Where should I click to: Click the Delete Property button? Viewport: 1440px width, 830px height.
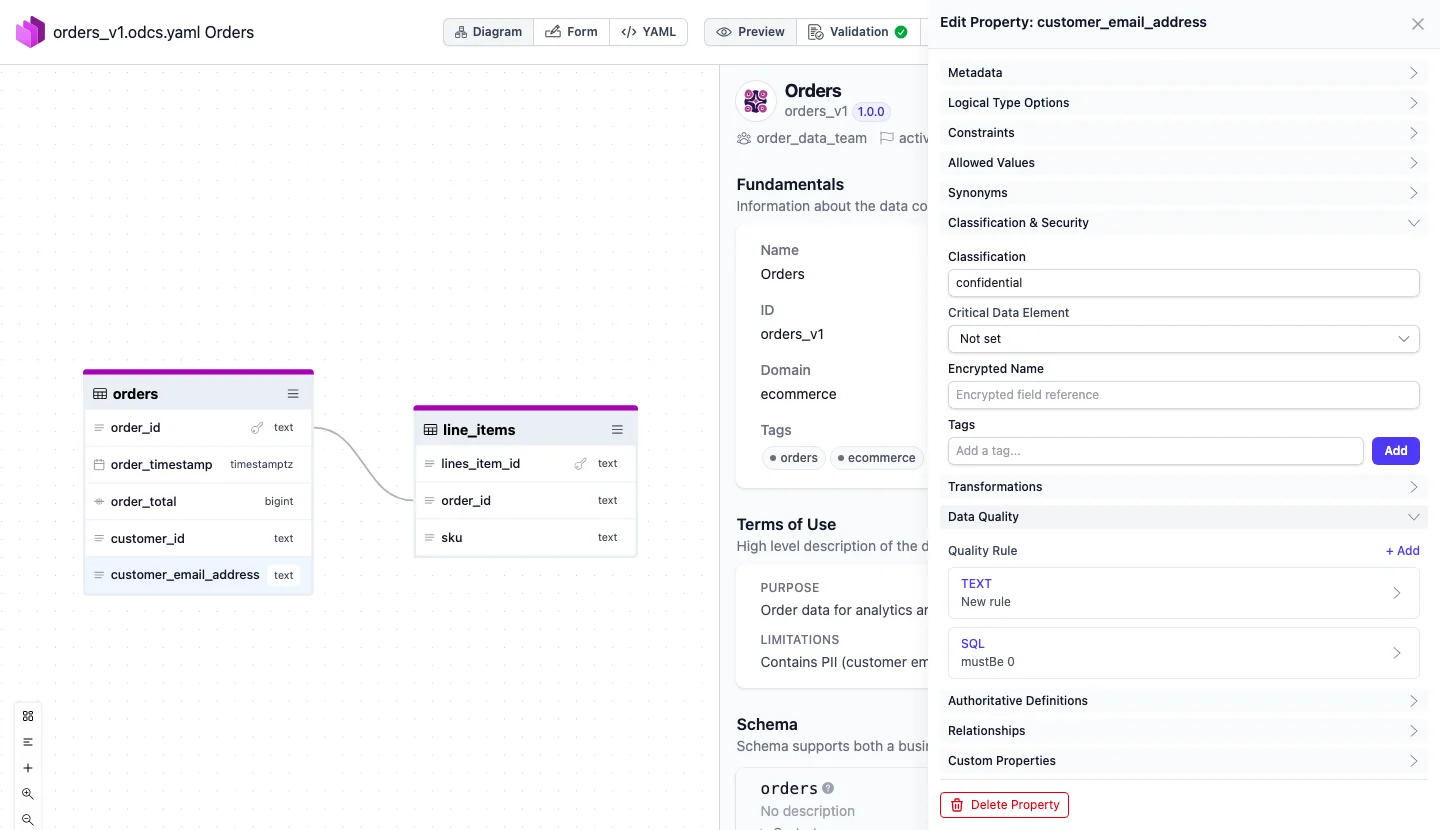pyautogui.click(x=1004, y=805)
